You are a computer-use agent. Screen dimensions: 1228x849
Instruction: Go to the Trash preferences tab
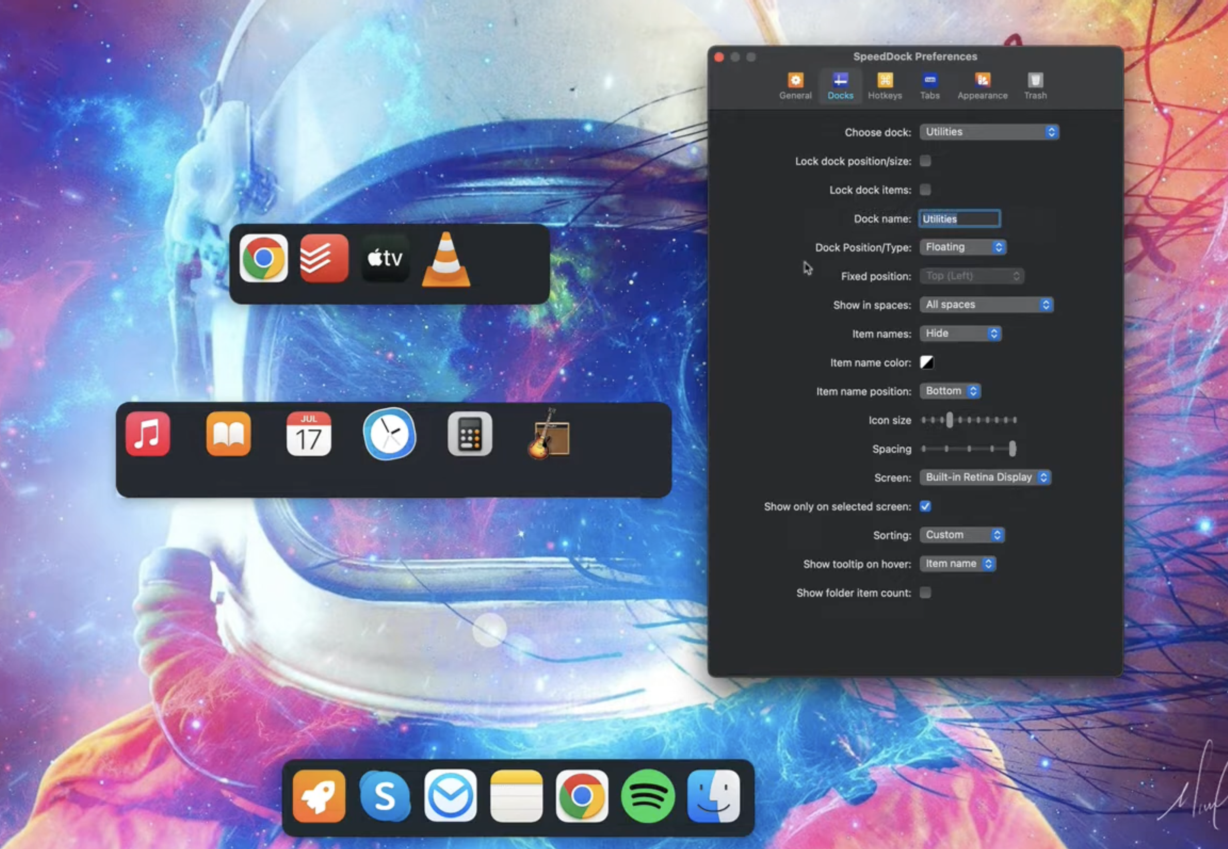pyautogui.click(x=1035, y=86)
